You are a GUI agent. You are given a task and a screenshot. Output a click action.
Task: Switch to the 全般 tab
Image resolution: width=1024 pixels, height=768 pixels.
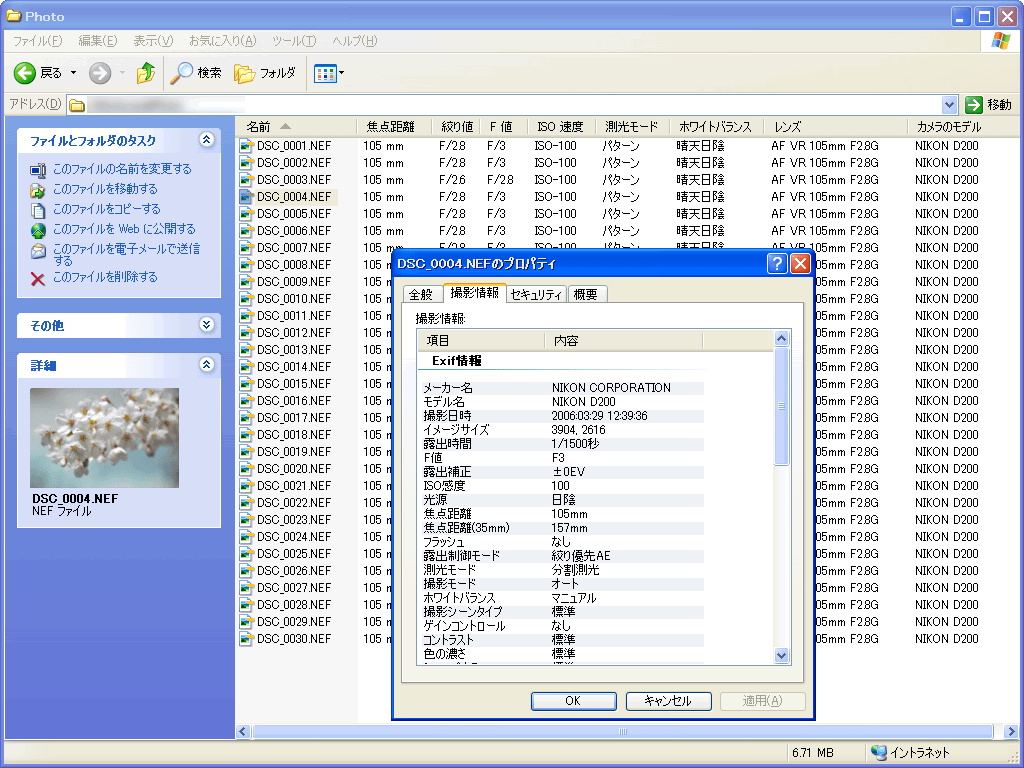coord(421,295)
